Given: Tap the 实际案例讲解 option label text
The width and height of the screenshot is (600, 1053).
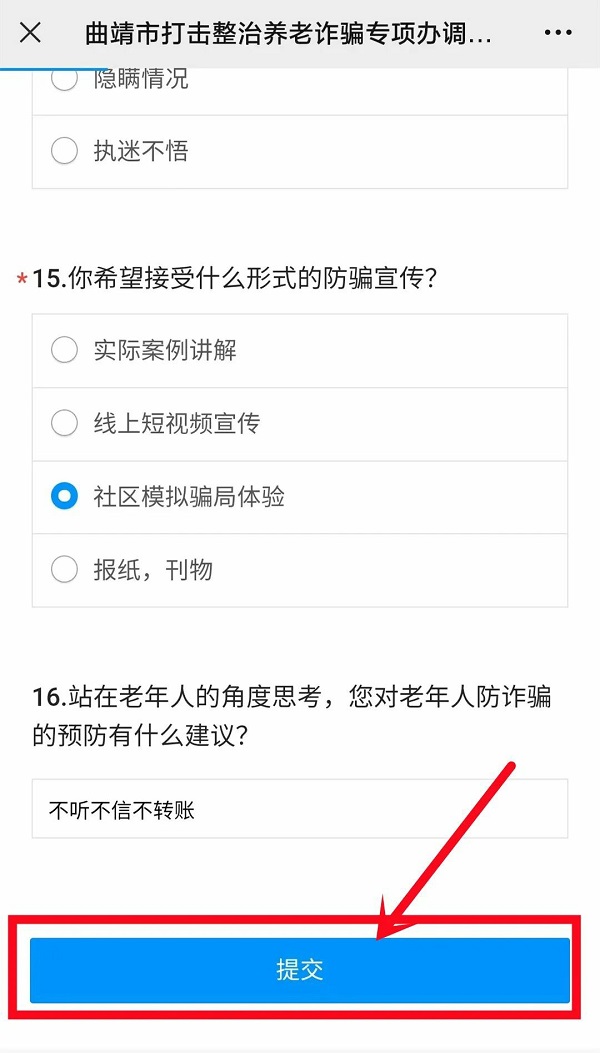Looking at the screenshot, I should tap(165, 350).
